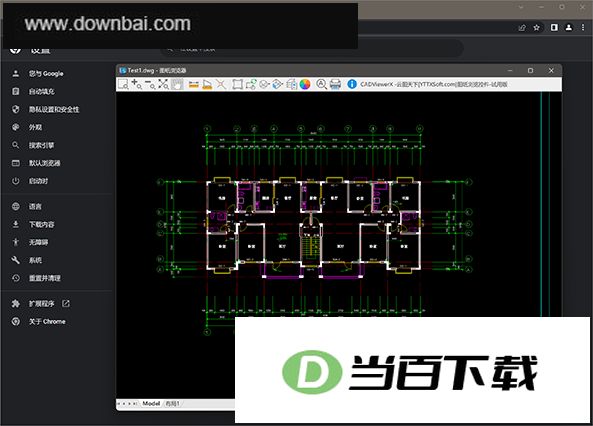Click the CADViewerX trial version label

pyautogui.click(x=434, y=84)
